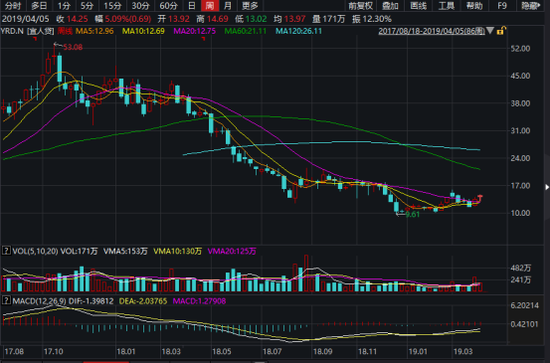550x363 pixels.
Task: Open the 更多 more periods dropdown
Action: click(250, 6)
